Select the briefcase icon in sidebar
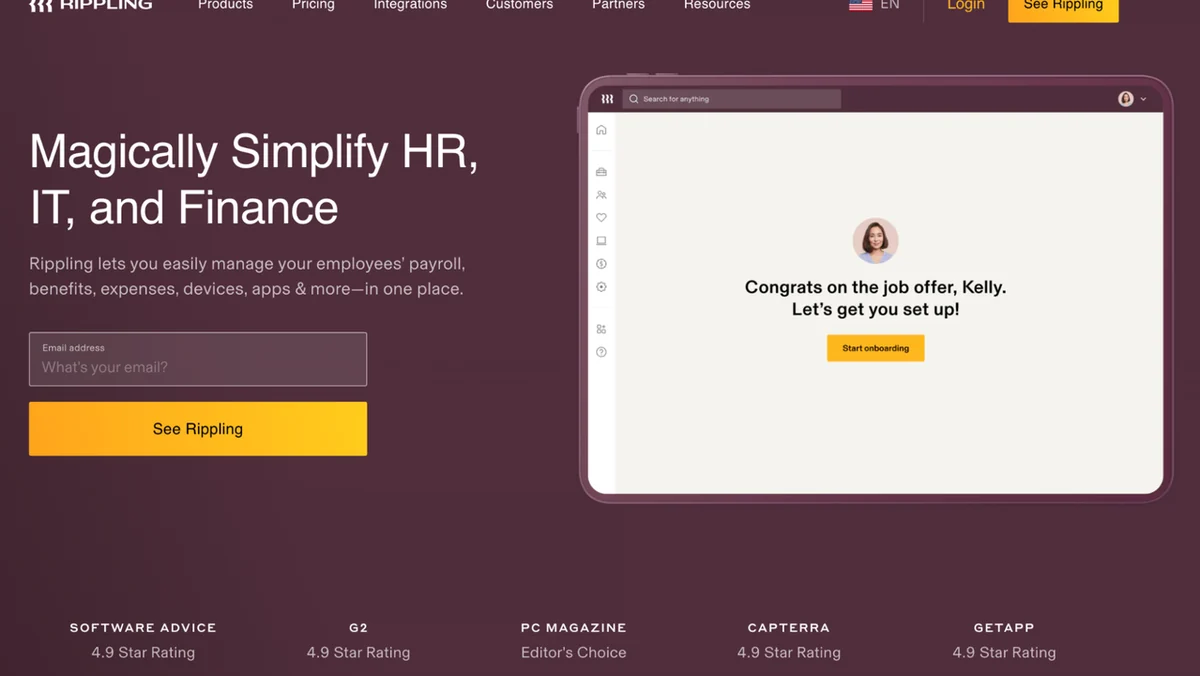The height and width of the screenshot is (676, 1200). click(601, 172)
